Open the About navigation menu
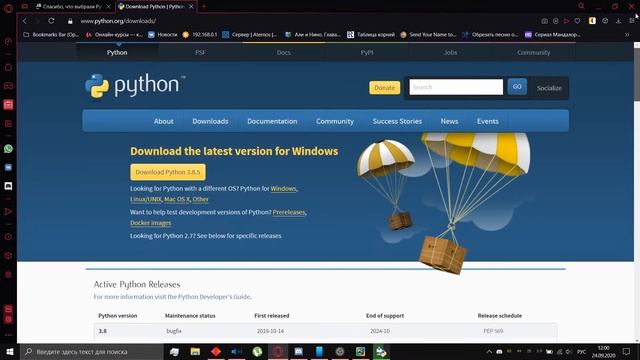Viewport: 640px width, 360px height. tap(163, 121)
